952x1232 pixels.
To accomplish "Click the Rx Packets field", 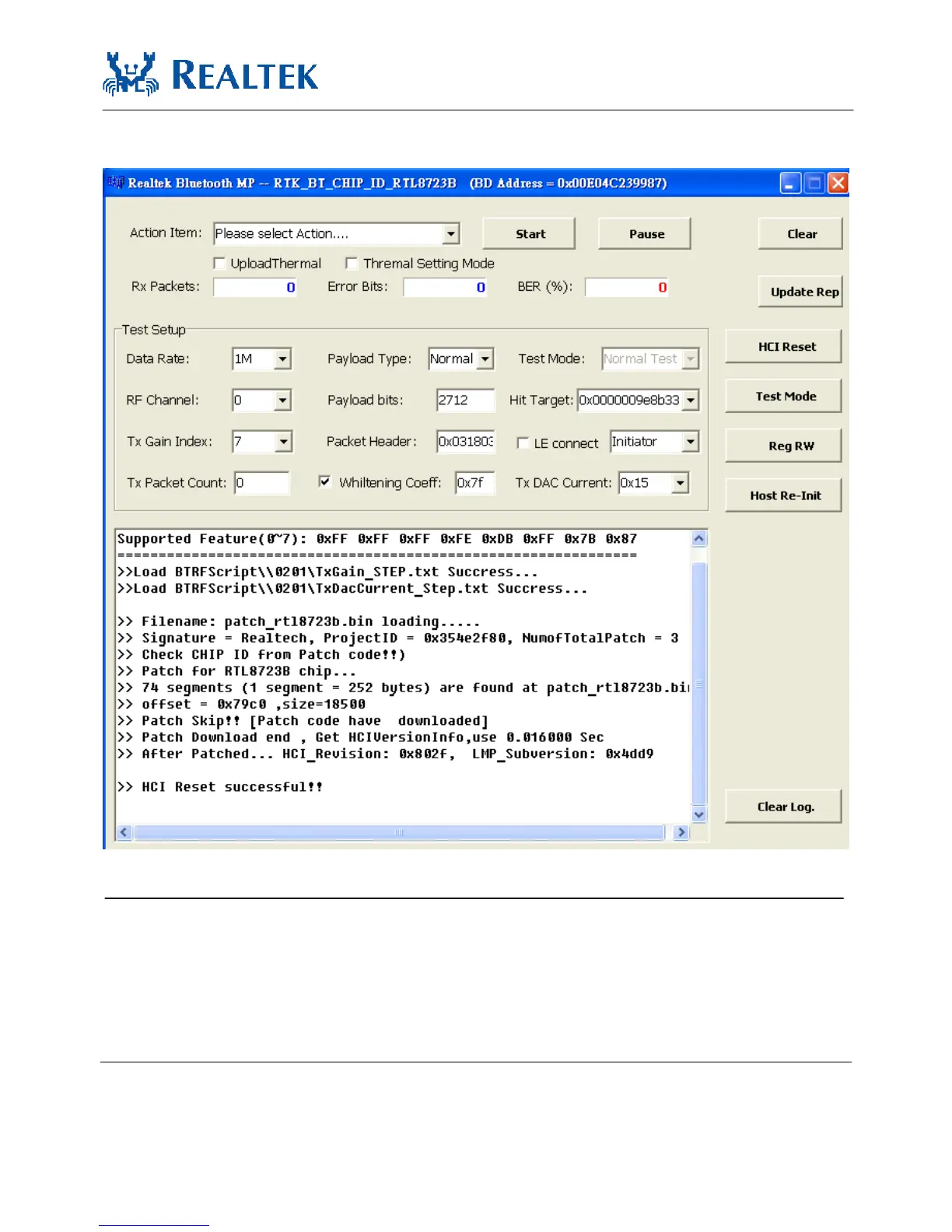I will (256, 287).
